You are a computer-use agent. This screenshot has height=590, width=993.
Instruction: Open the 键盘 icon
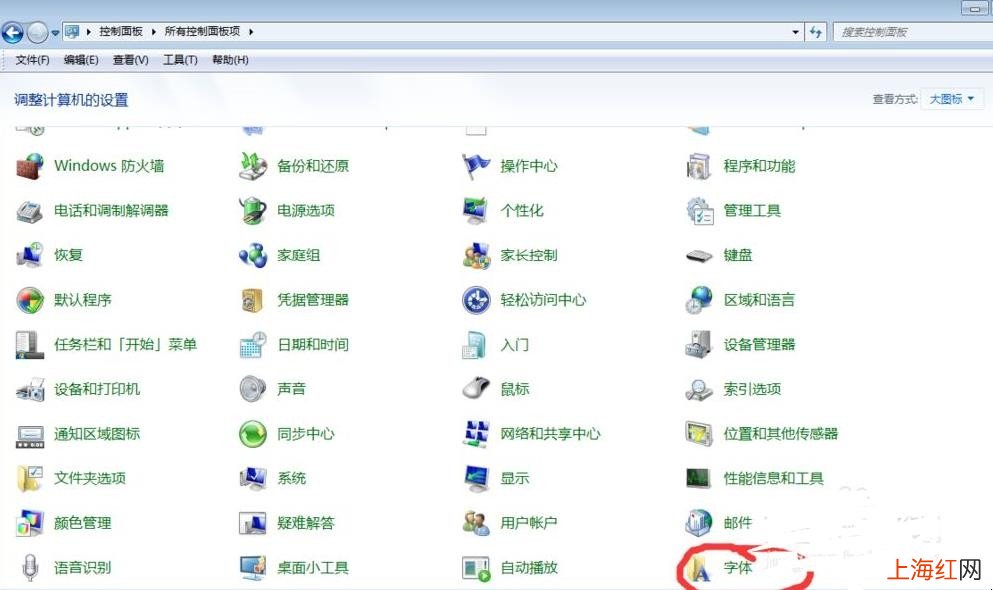[699, 256]
